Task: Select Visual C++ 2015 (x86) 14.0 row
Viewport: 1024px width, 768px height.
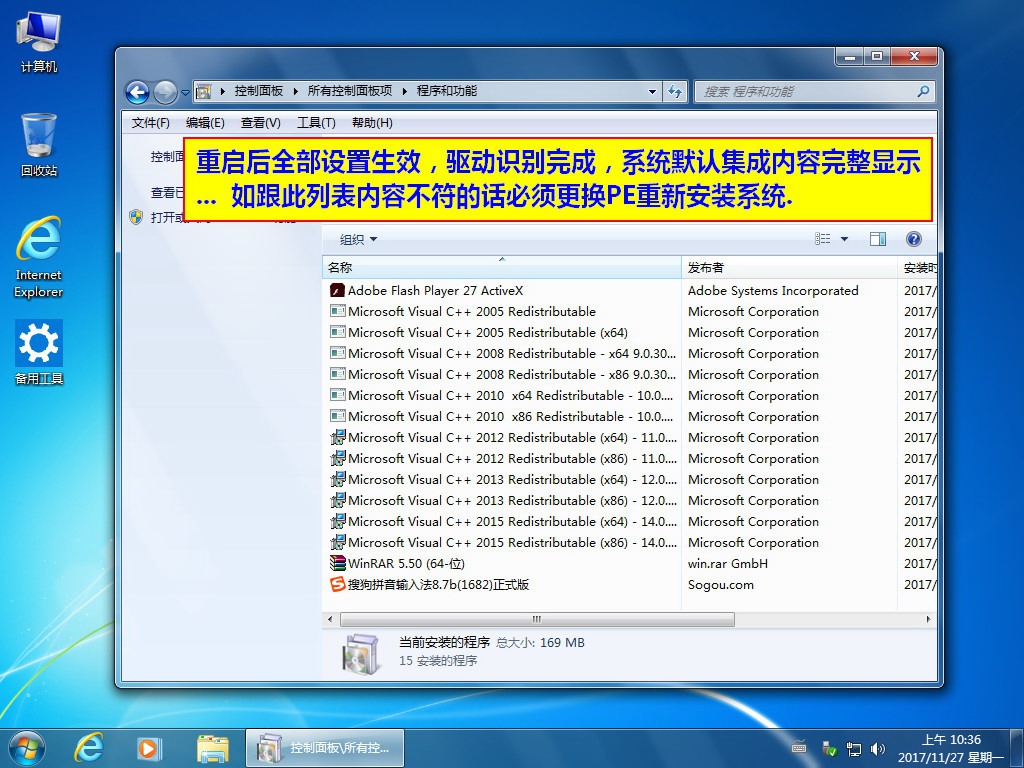Action: (x=630, y=542)
